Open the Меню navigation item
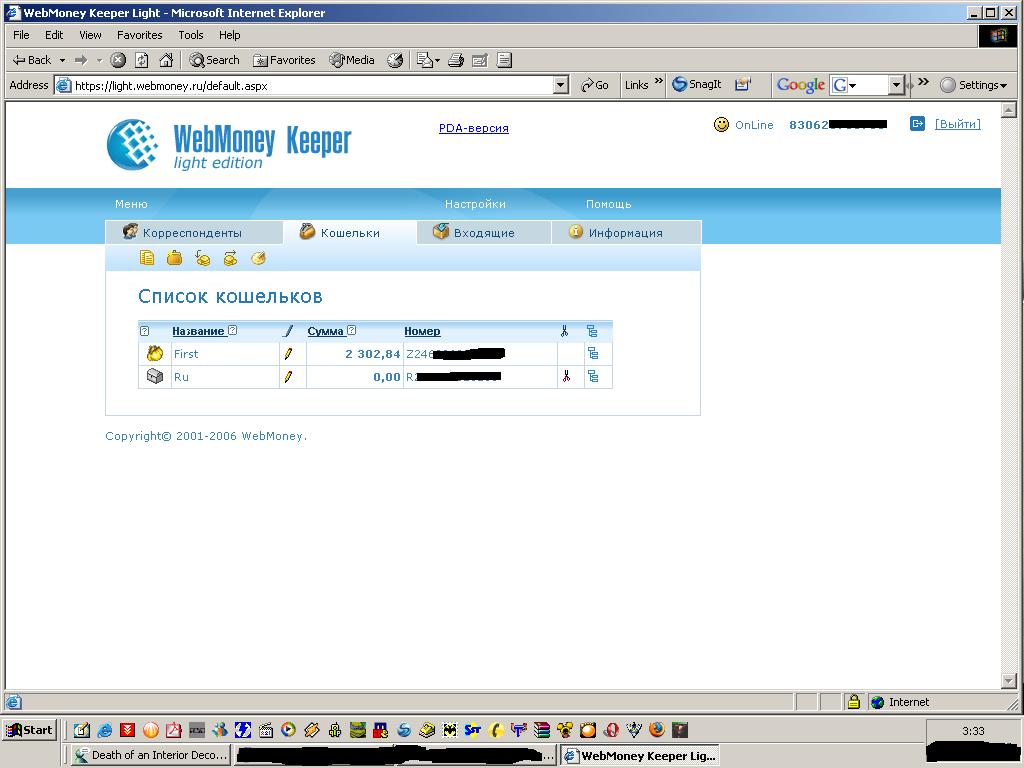1024x768 pixels. [131, 204]
